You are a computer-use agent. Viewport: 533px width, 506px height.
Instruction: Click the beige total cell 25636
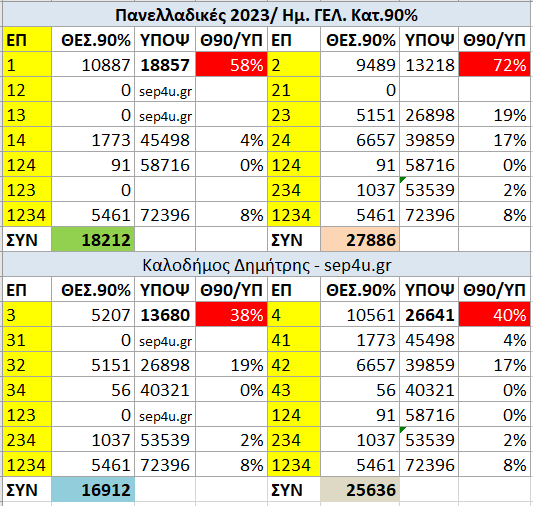tap(360, 490)
